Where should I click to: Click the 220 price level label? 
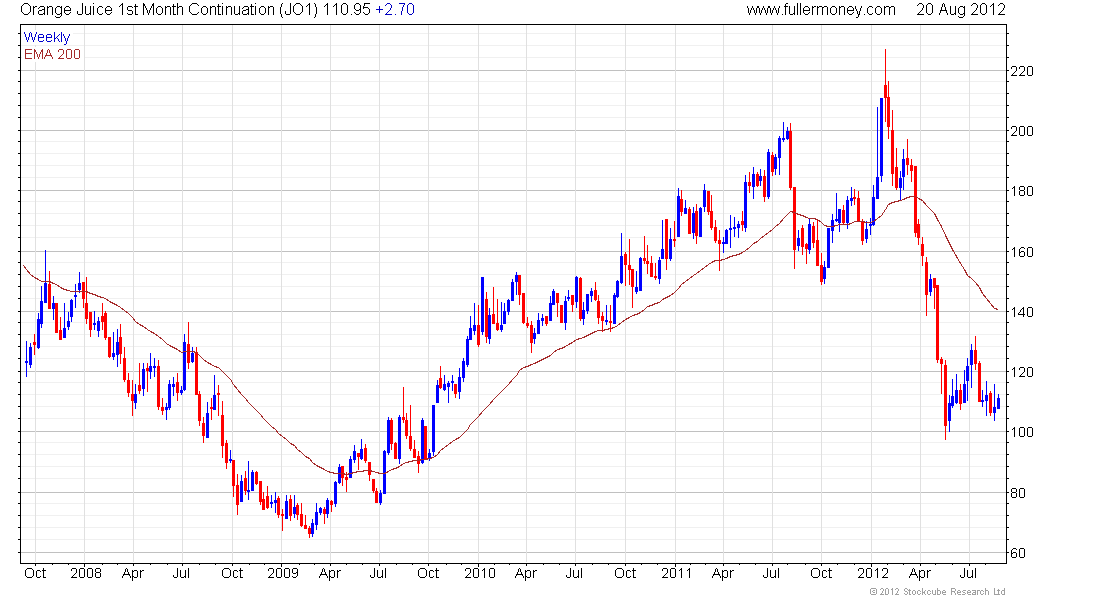(1021, 71)
